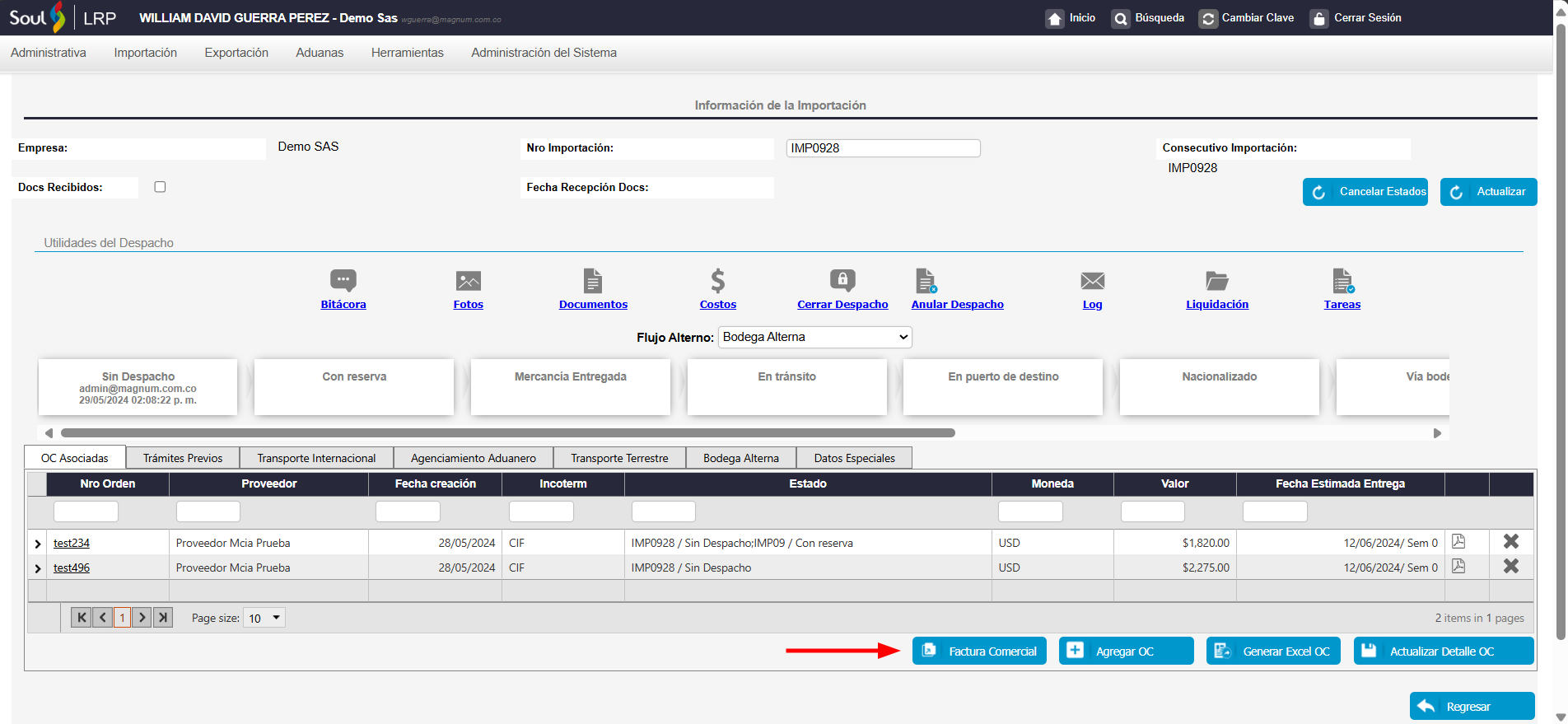
Task: Click the Cerrar Despacho padlock icon
Action: click(842, 281)
